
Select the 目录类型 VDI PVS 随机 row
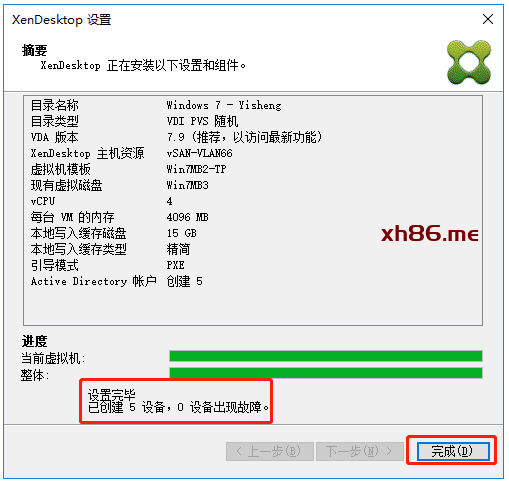(x=134, y=121)
